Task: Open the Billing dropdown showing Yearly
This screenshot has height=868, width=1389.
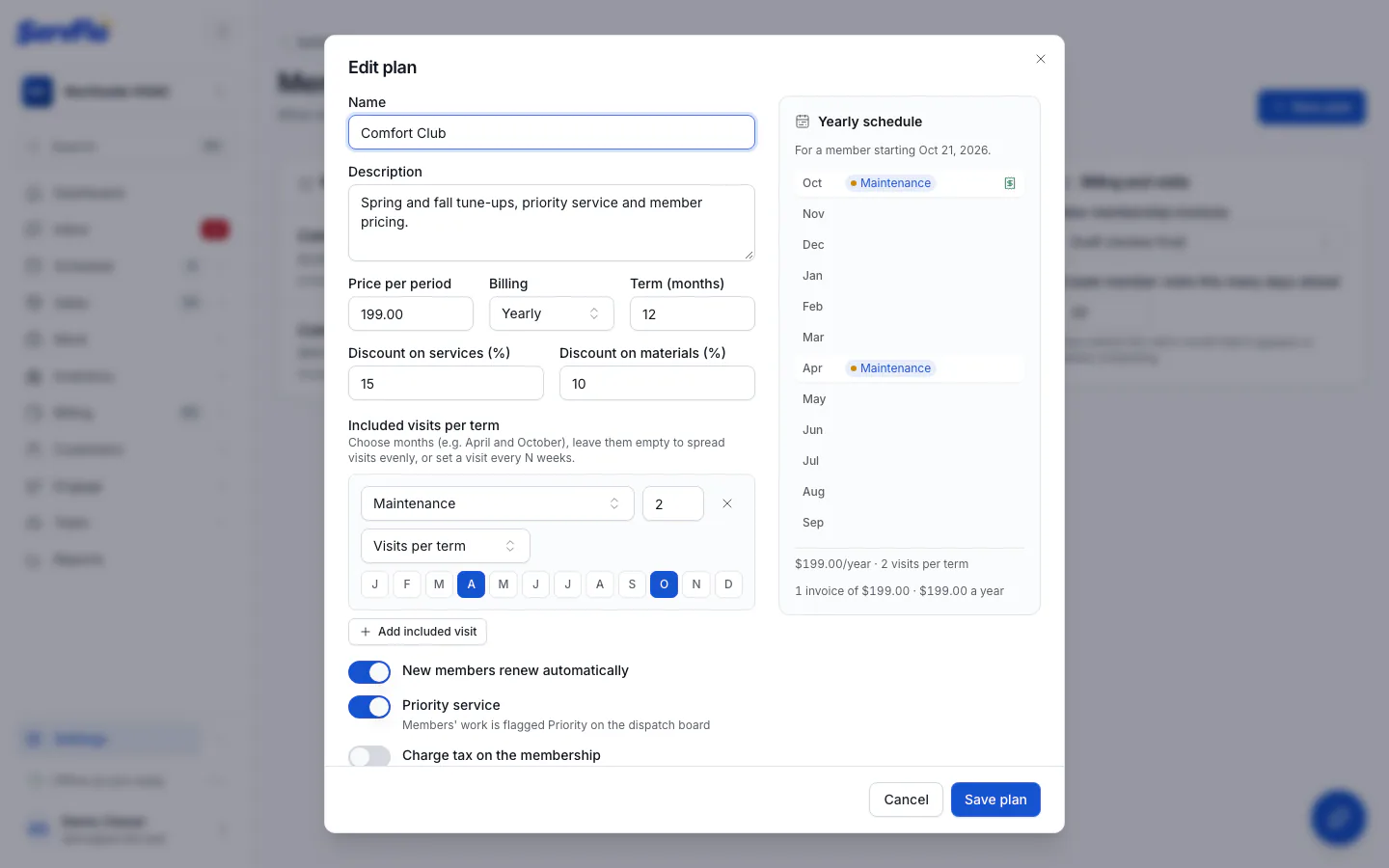Action: click(552, 313)
